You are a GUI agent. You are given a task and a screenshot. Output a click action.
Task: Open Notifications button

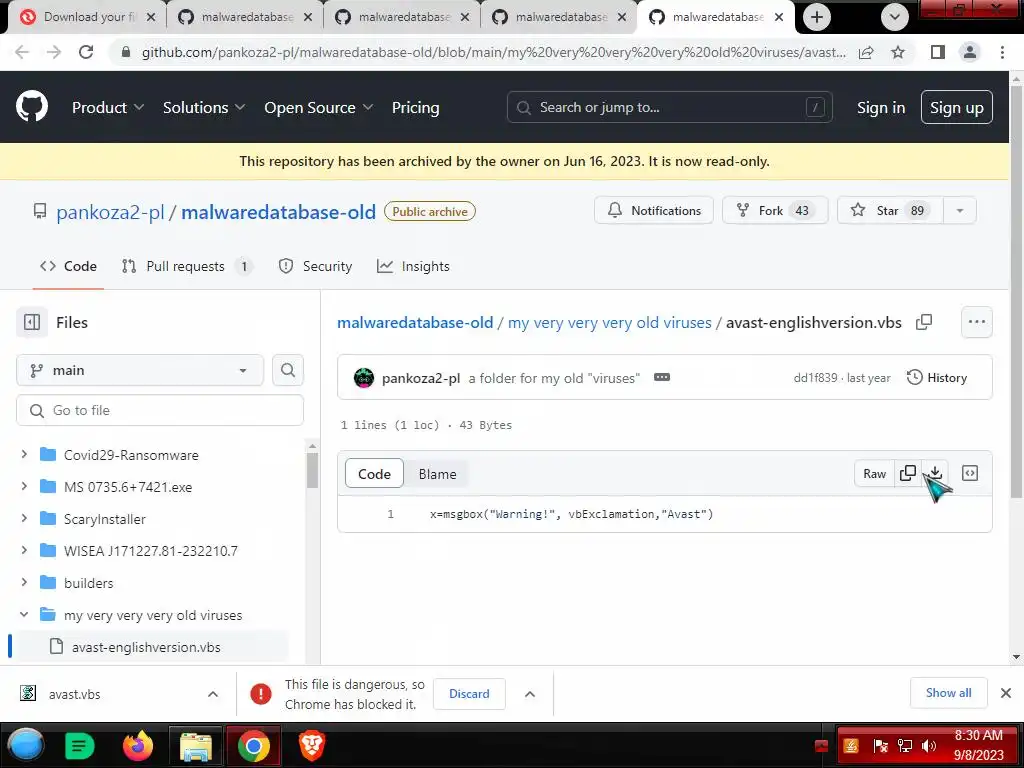(x=654, y=210)
